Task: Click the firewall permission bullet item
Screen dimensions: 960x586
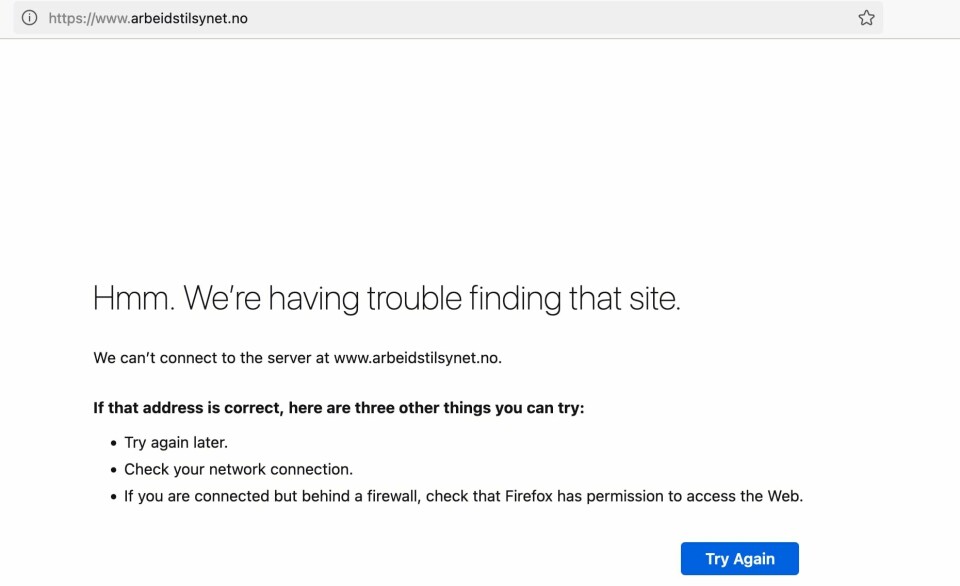Action: 463,495
